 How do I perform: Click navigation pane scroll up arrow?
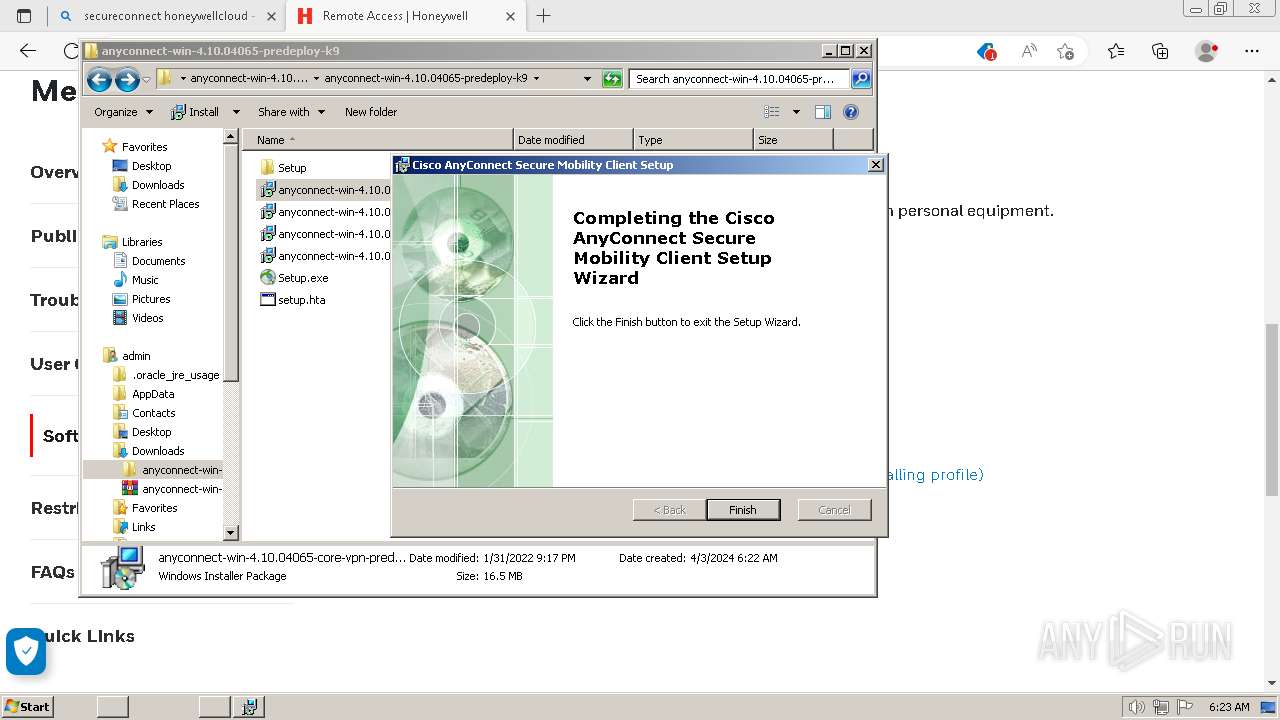click(x=231, y=136)
